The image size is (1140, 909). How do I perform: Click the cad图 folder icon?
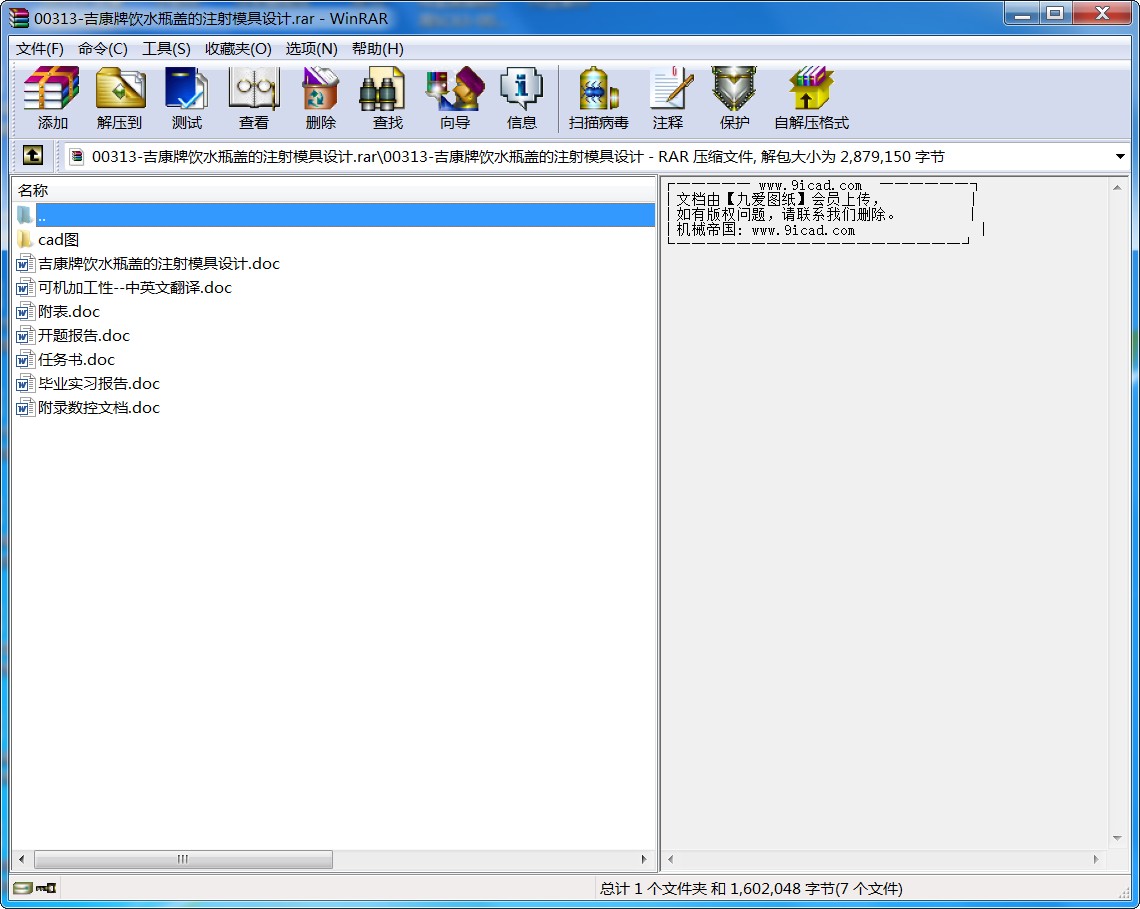(x=25, y=239)
